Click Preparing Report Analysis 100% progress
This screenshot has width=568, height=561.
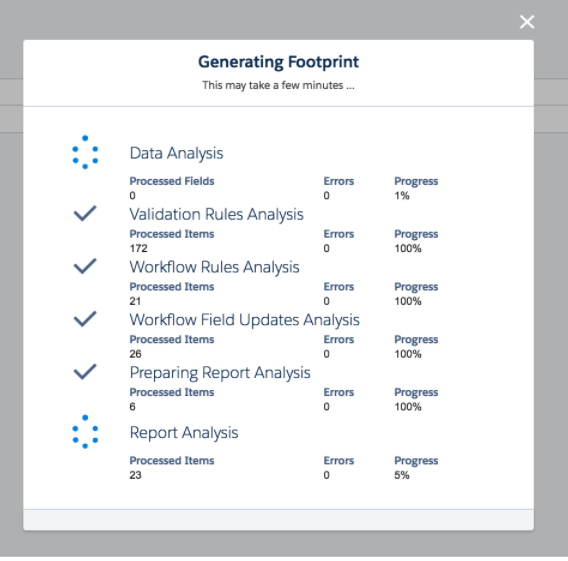(408, 407)
